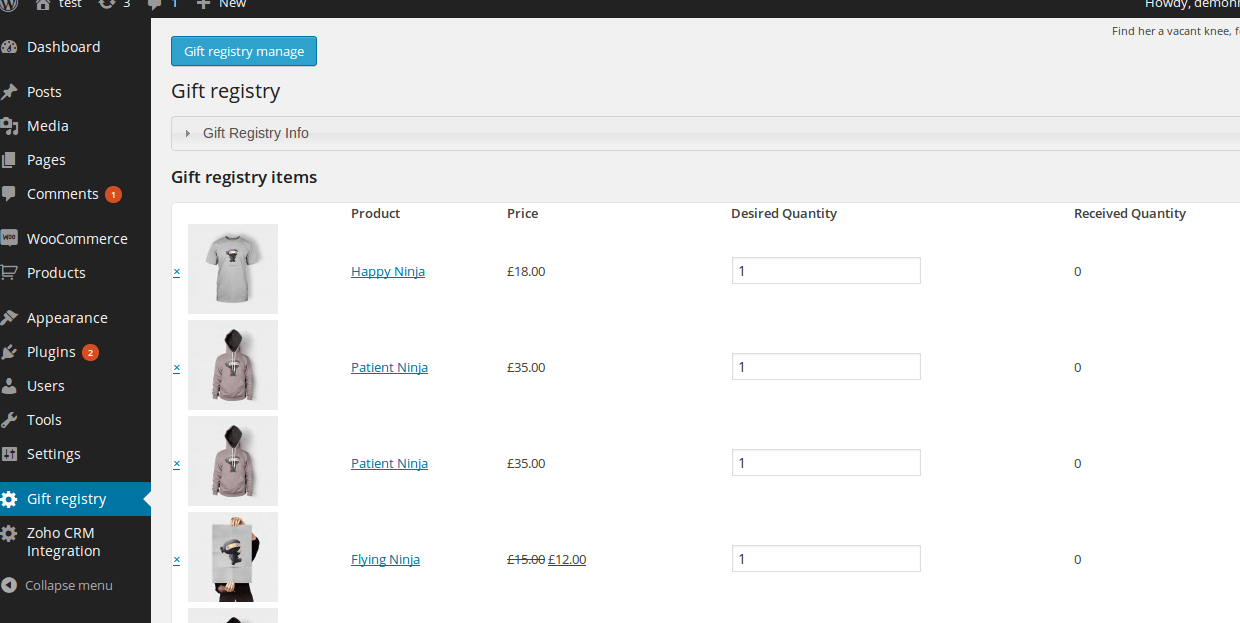This screenshot has height=623, width=1240.
Task: Click the Flying Ninja poster thumbnail
Action: (233, 557)
